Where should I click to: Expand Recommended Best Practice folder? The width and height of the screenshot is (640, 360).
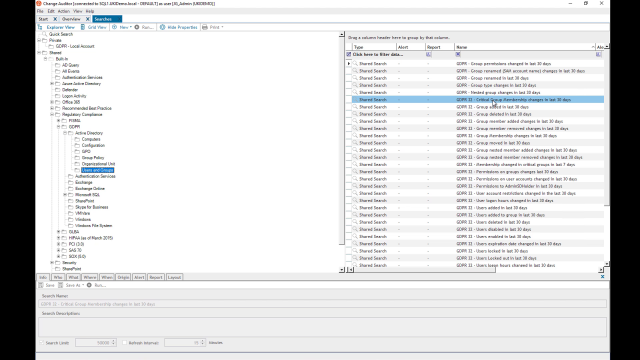point(52,108)
